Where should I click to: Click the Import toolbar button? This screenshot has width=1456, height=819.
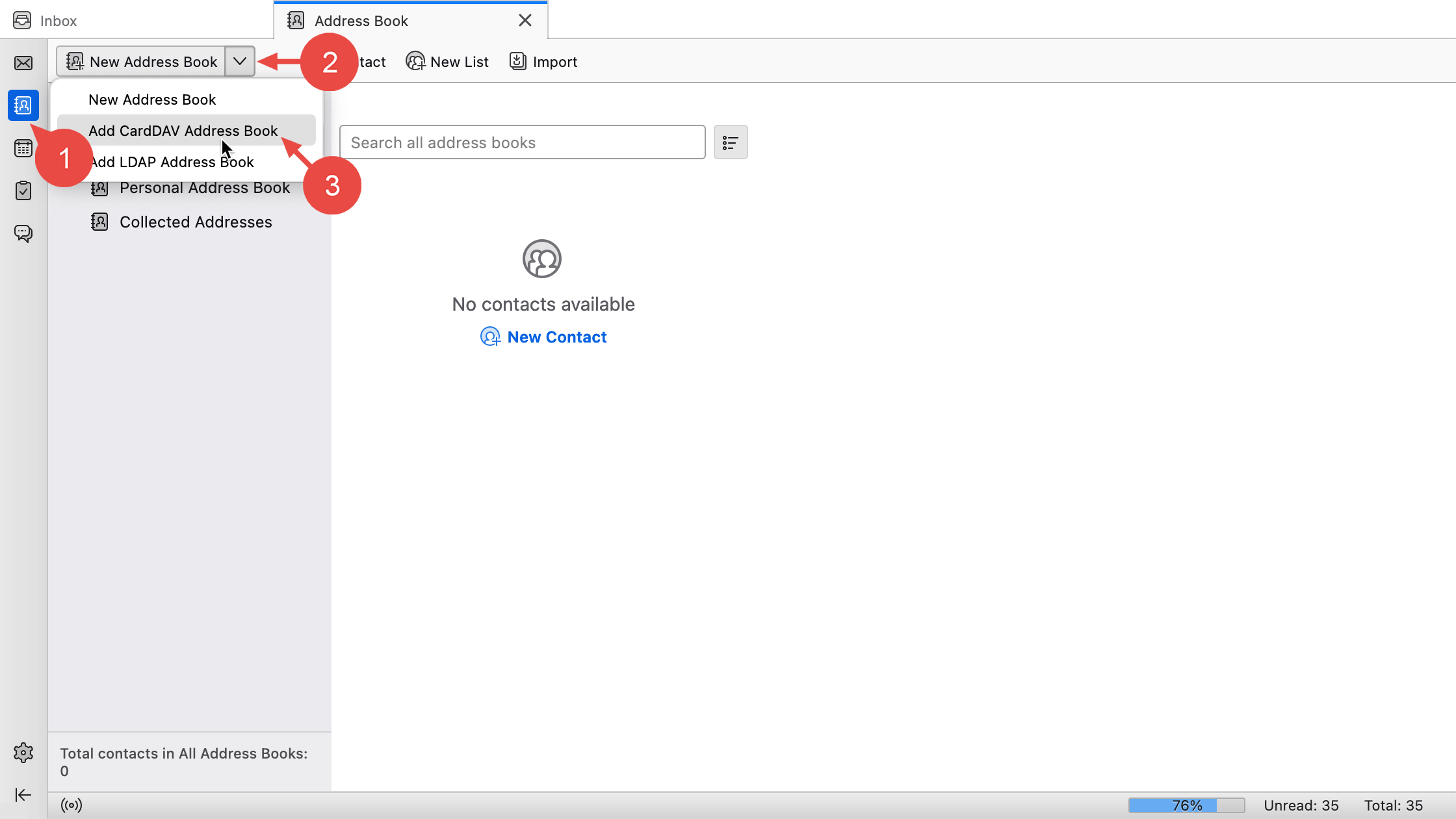click(543, 62)
